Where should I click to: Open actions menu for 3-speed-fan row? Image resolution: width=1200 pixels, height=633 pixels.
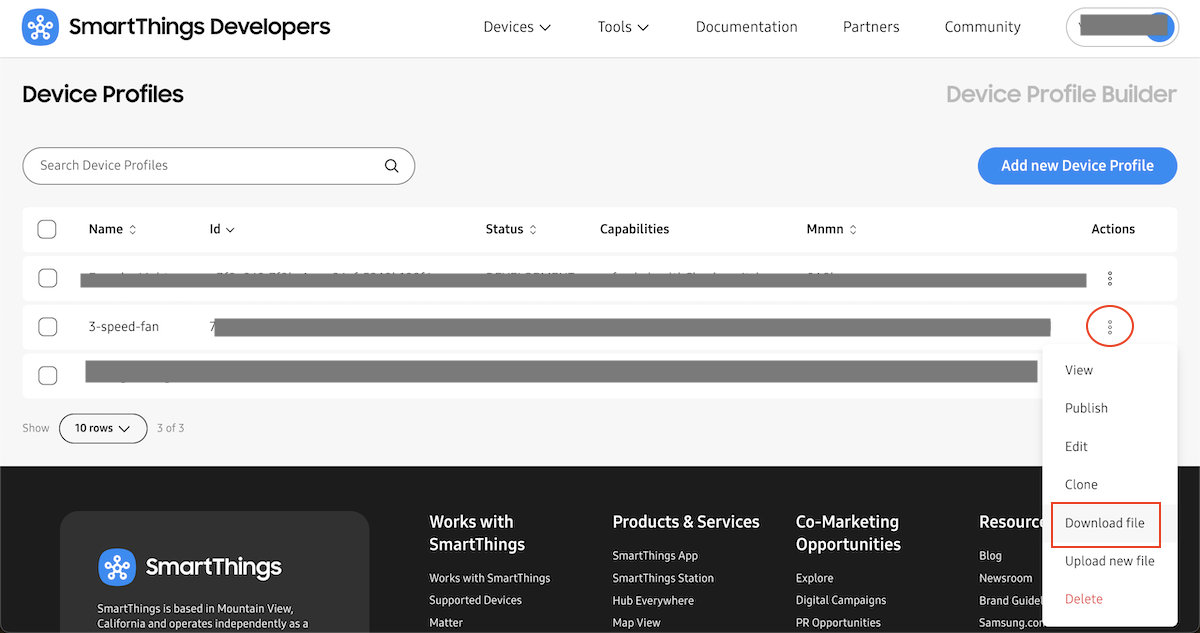(x=1110, y=327)
